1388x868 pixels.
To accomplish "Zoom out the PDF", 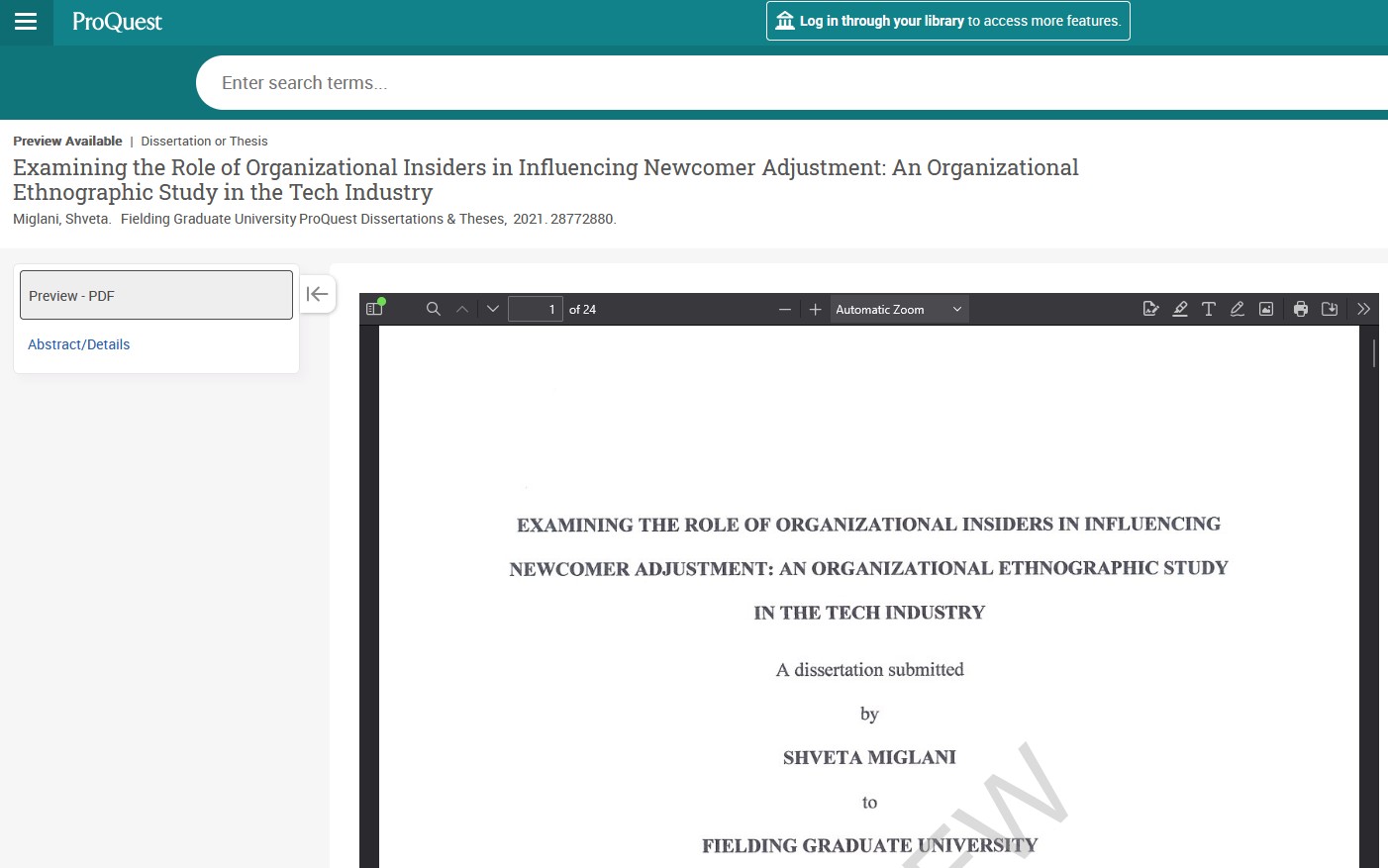I will tap(785, 310).
